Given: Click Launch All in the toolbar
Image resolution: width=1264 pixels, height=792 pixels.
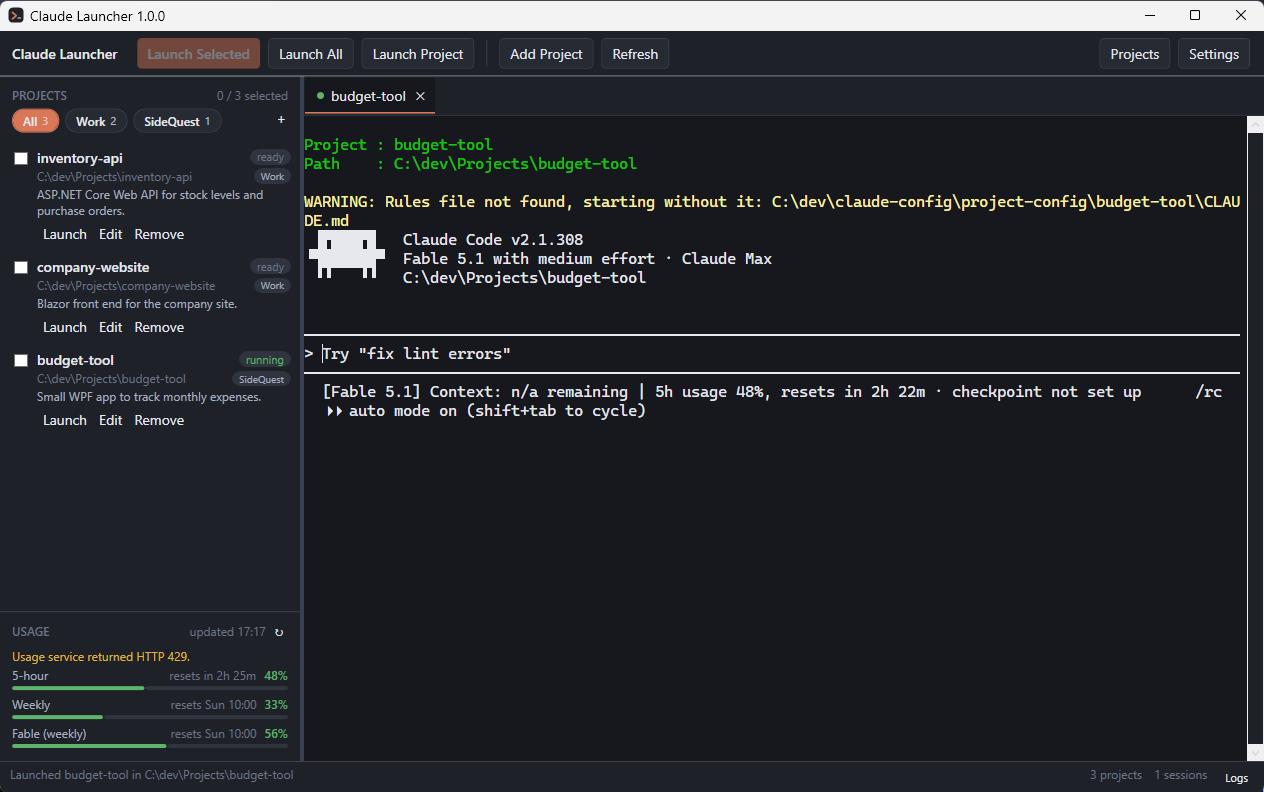Looking at the screenshot, I should point(310,54).
